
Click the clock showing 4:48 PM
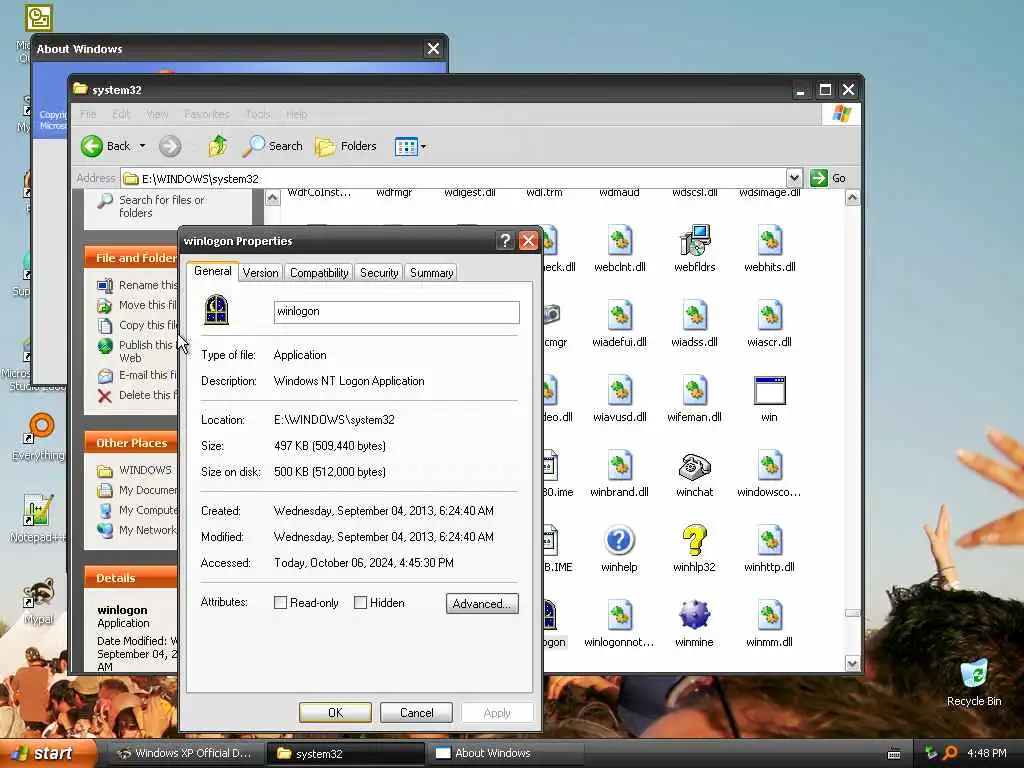(987, 754)
